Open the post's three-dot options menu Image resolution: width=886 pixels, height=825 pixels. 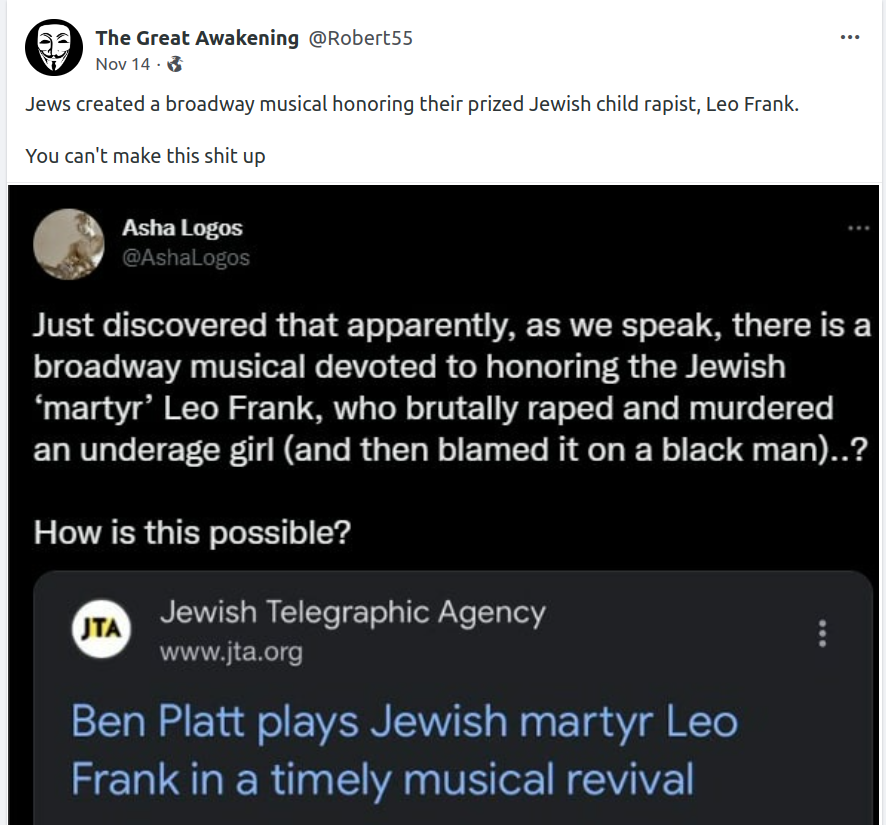(849, 38)
